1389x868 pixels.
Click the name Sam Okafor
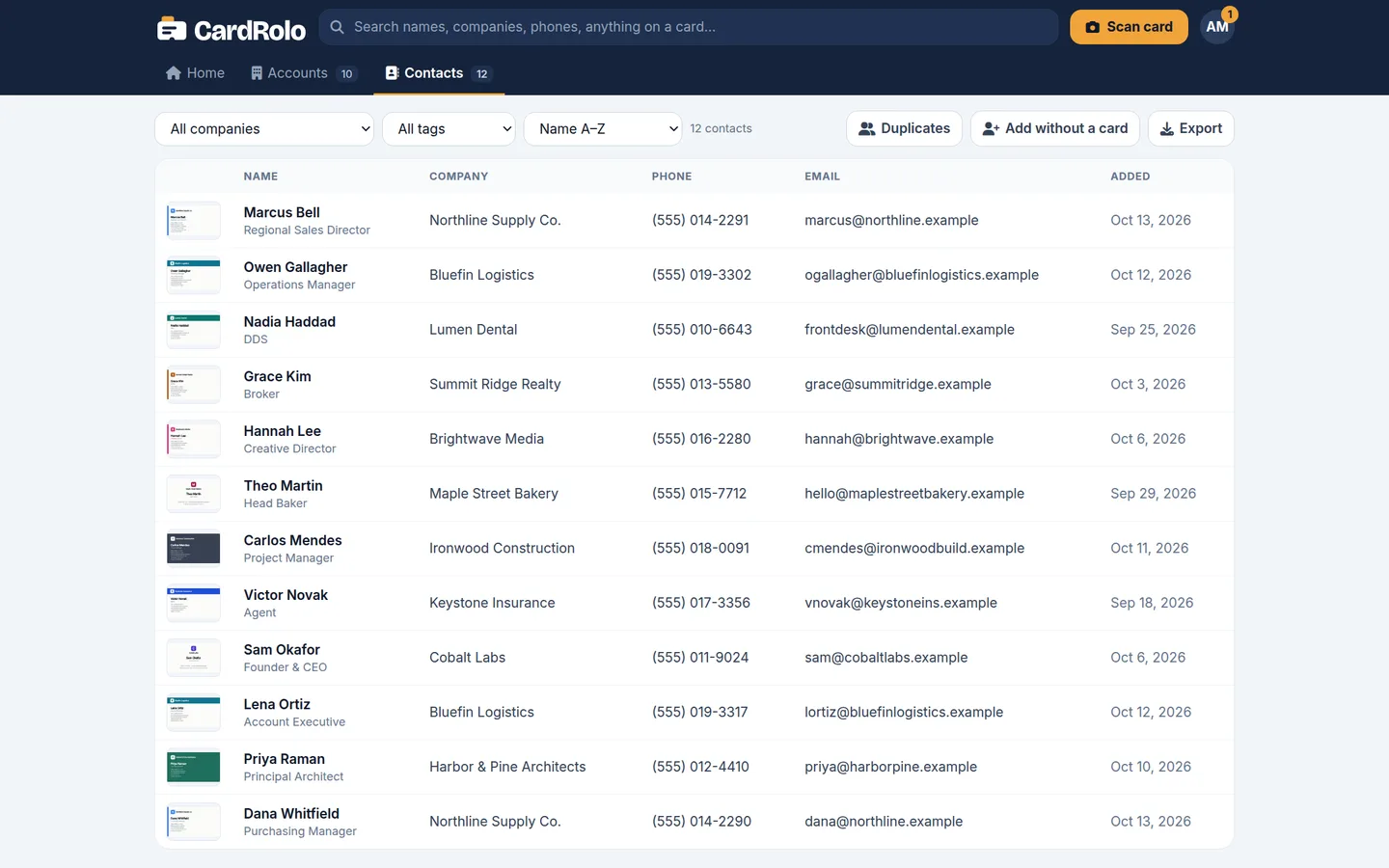pyautogui.click(x=282, y=650)
